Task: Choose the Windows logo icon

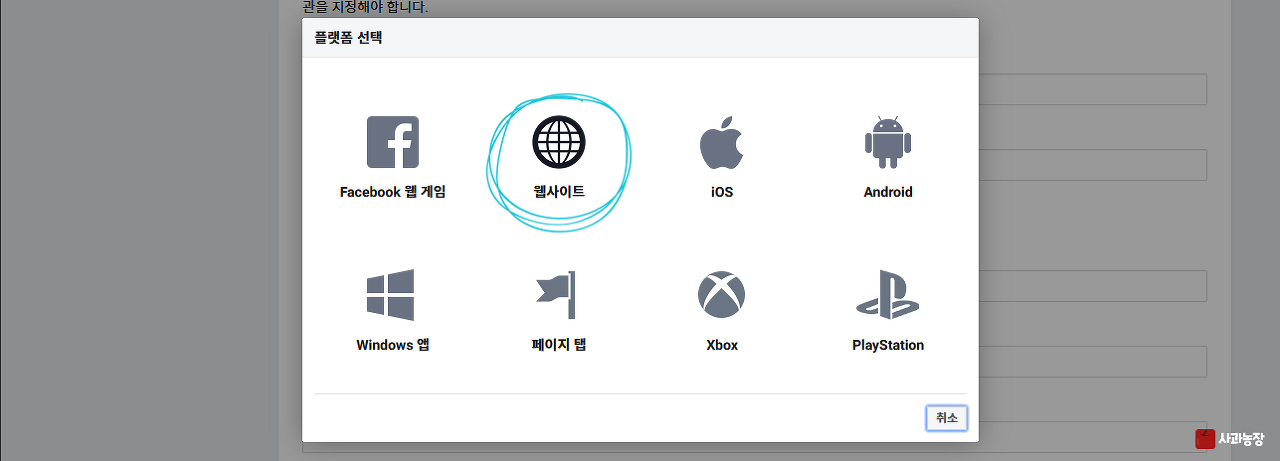Action: click(390, 295)
